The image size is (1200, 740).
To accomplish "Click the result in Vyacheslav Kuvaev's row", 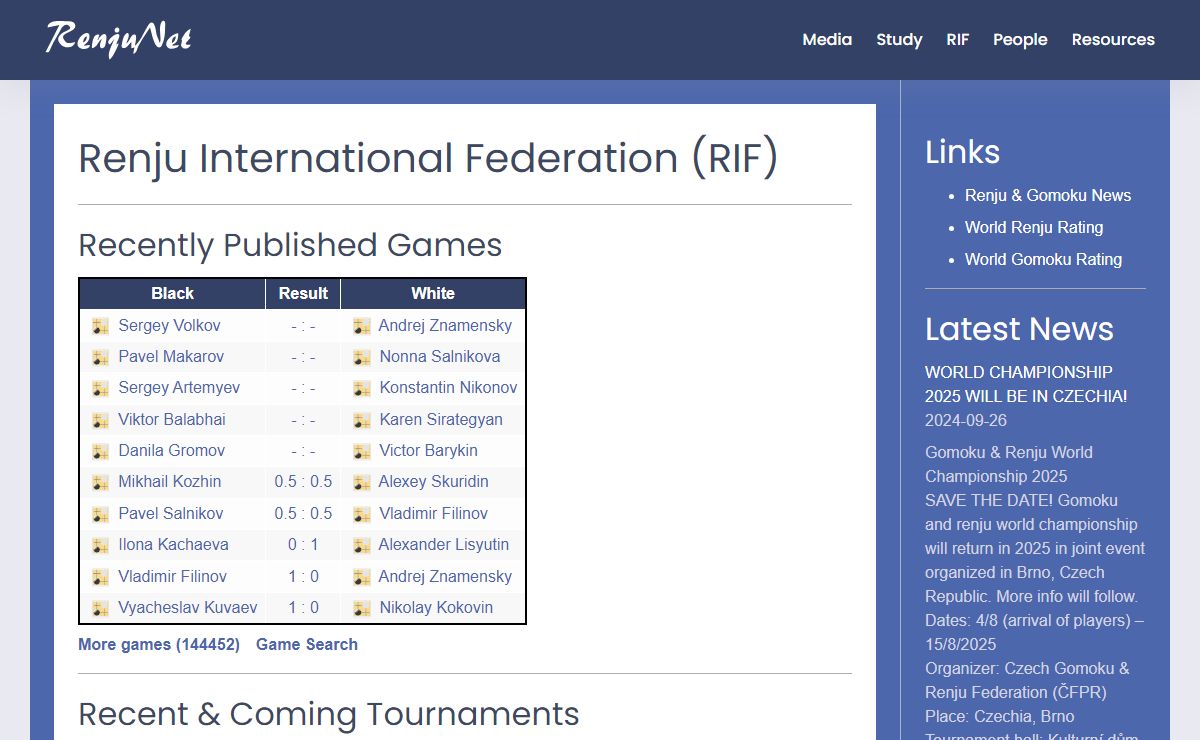I will (303, 607).
